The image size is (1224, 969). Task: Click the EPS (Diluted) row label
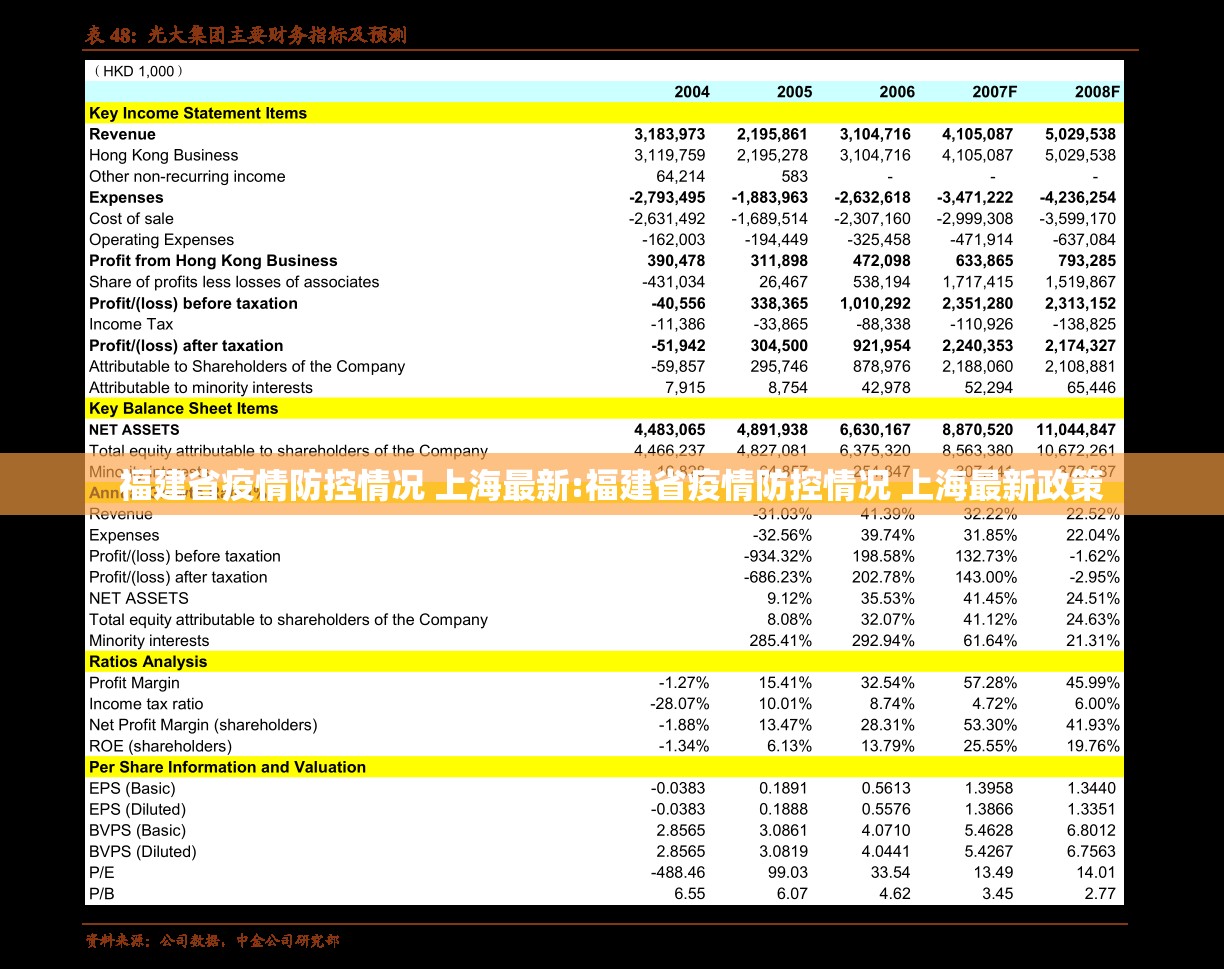(137, 809)
